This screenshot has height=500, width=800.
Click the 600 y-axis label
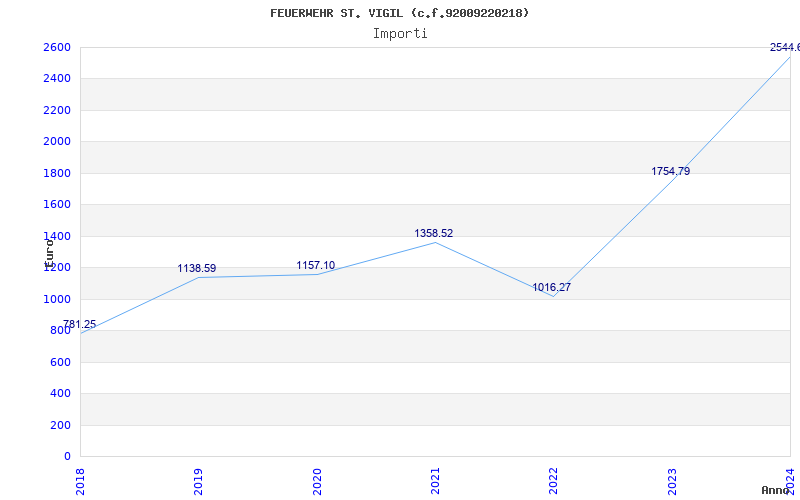60,362
